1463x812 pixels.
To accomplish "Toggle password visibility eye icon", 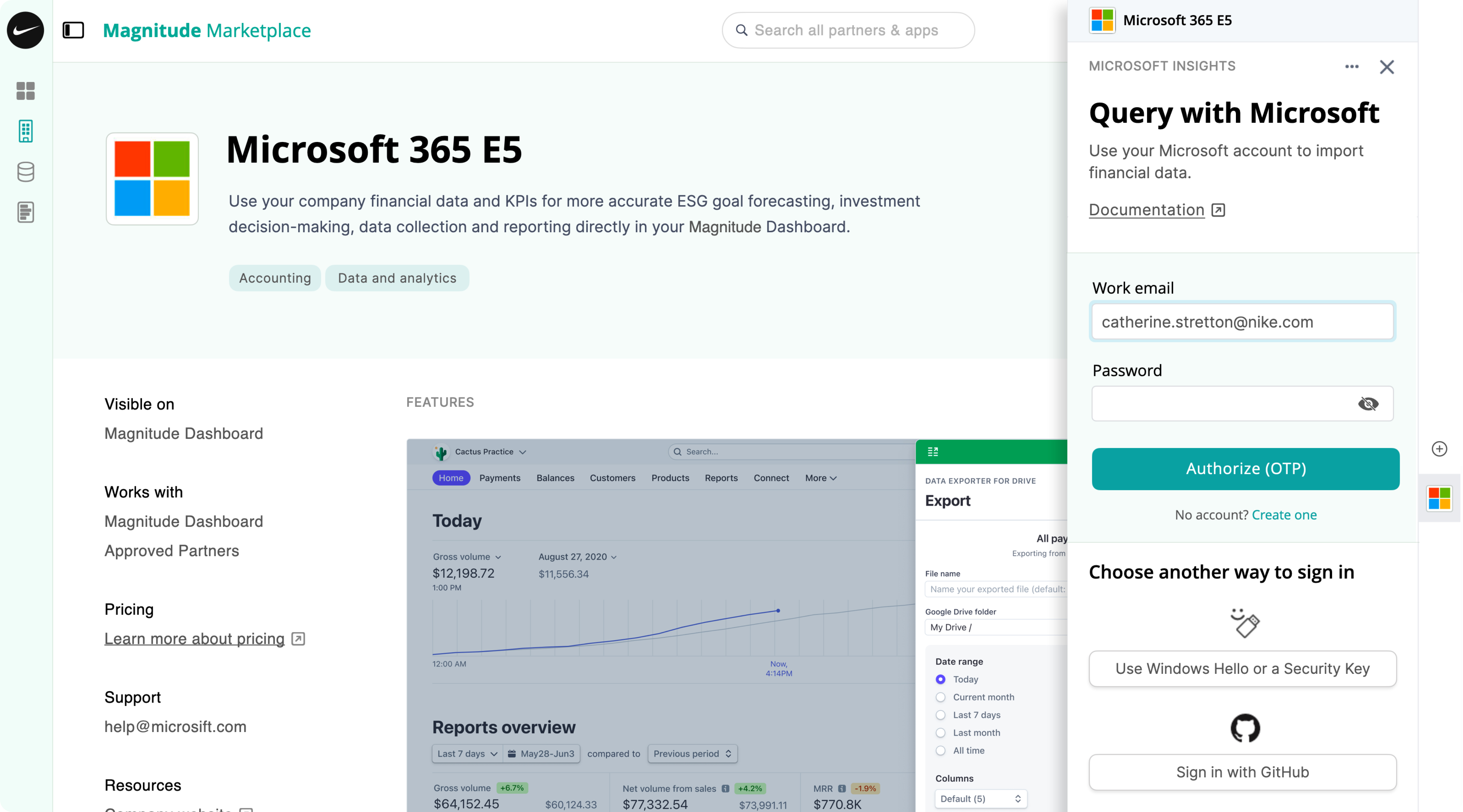I will click(x=1368, y=404).
